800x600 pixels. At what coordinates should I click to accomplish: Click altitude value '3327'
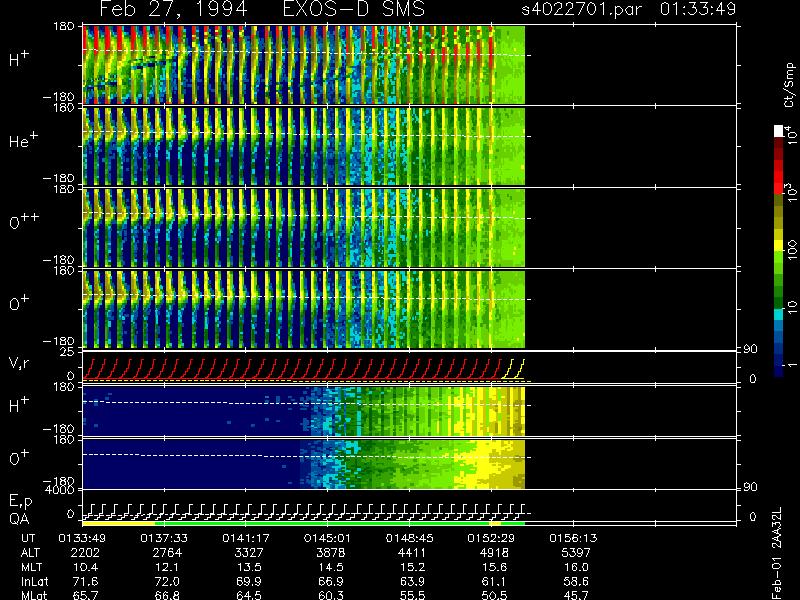(249, 553)
